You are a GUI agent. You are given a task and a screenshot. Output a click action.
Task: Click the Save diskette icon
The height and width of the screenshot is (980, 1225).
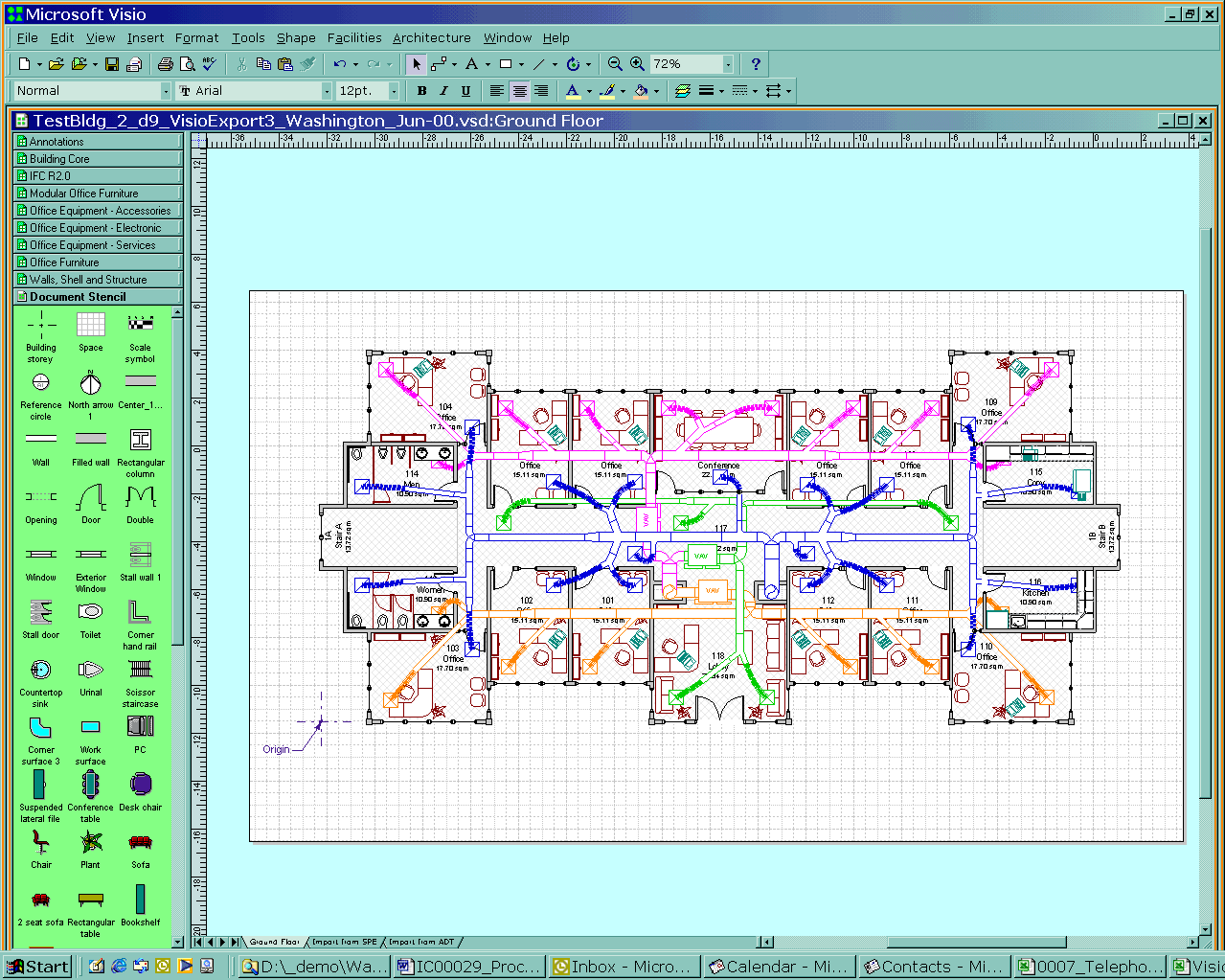pyautogui.click(x=112, y=64)
